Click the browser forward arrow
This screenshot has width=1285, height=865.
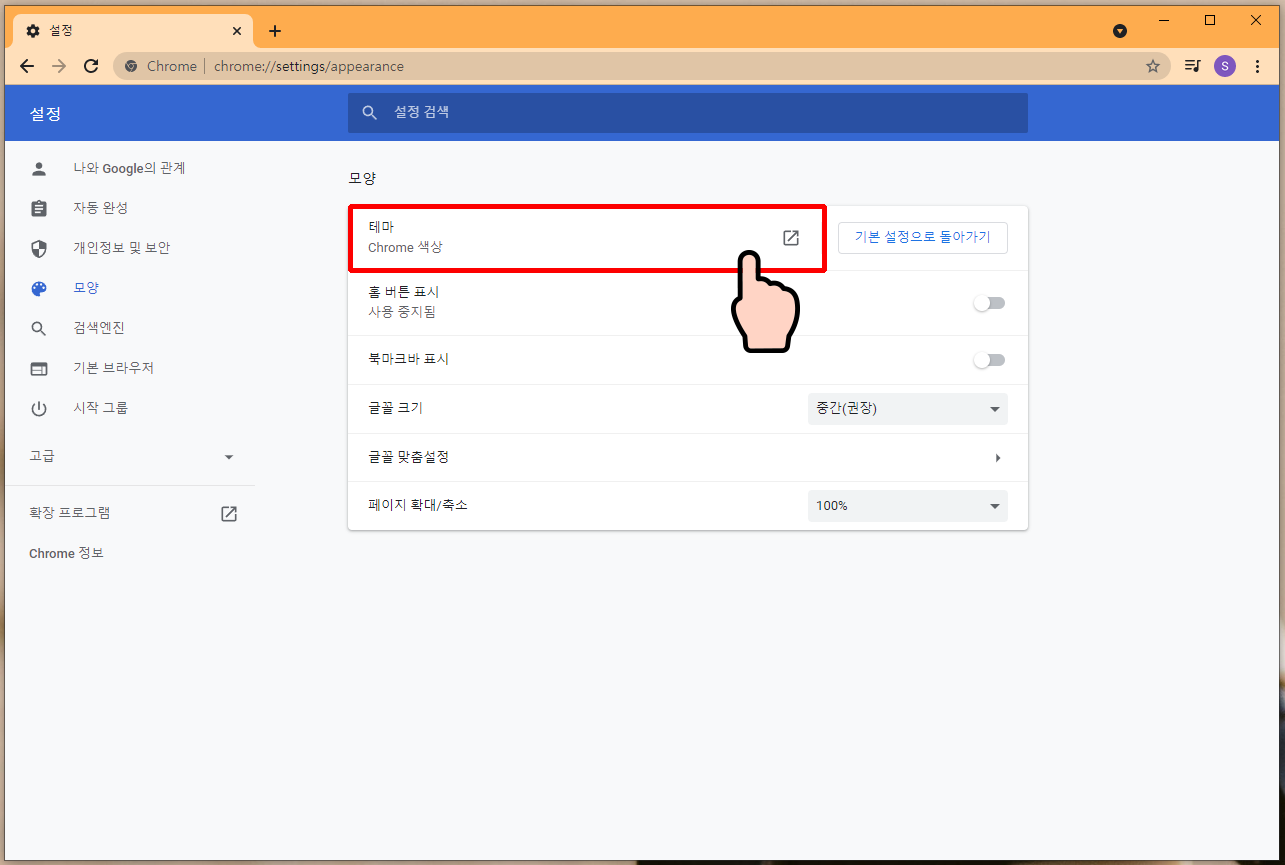point(59,66)
